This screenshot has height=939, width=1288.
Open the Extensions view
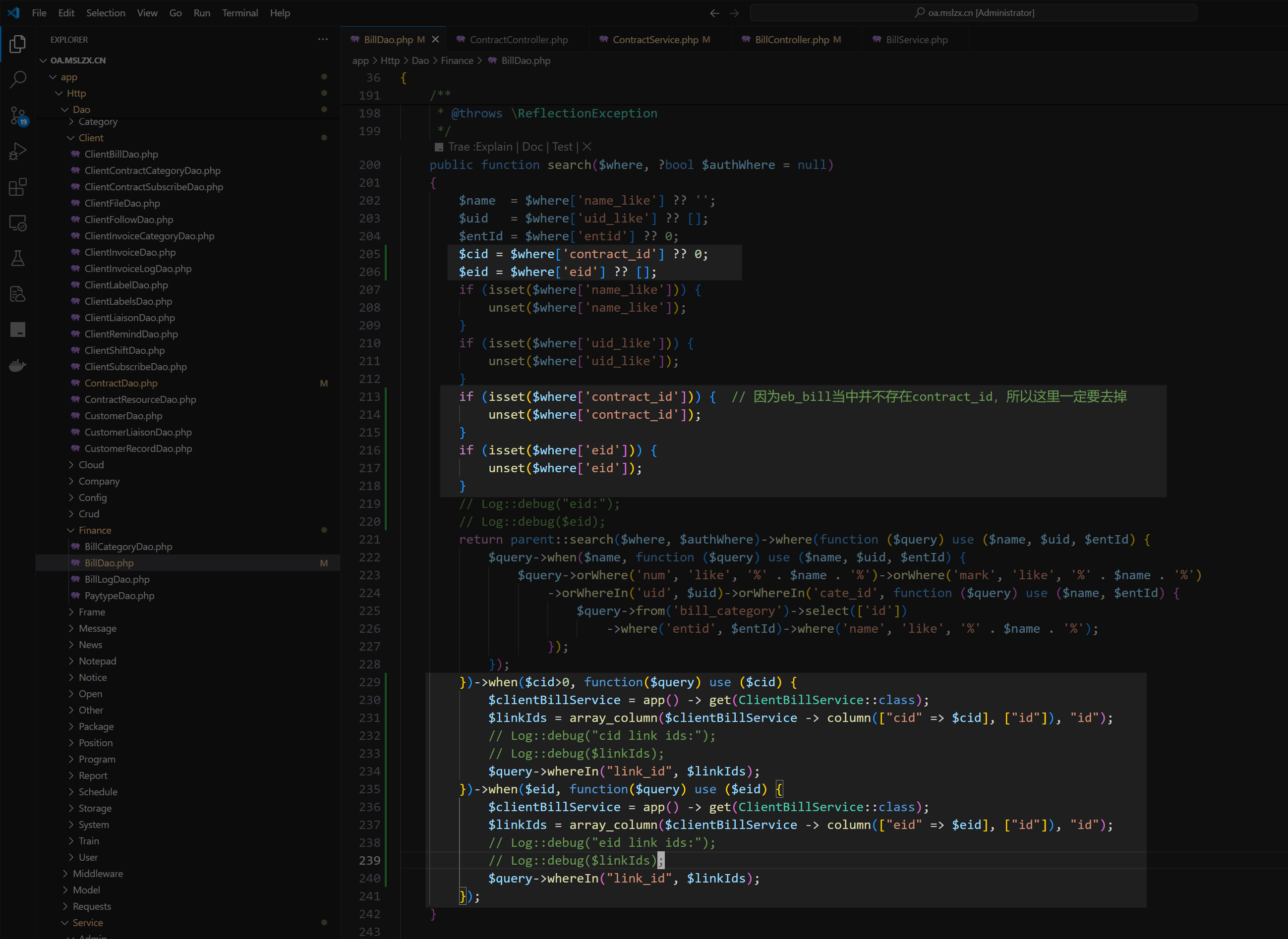click(x=18, y=186)
